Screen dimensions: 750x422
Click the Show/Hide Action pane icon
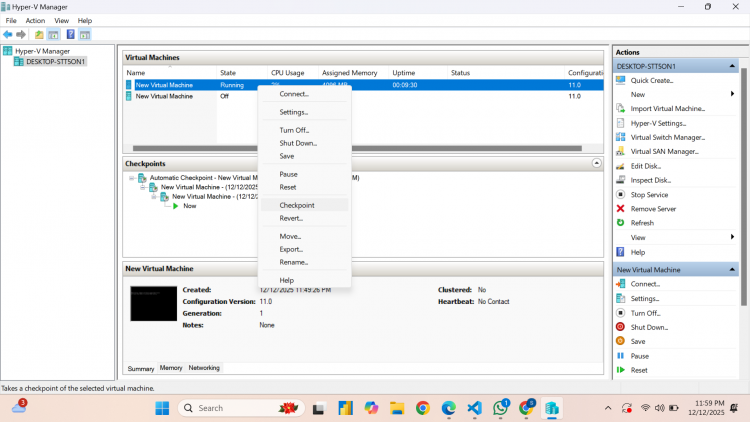pyautogui.click(x=85, y=34)
